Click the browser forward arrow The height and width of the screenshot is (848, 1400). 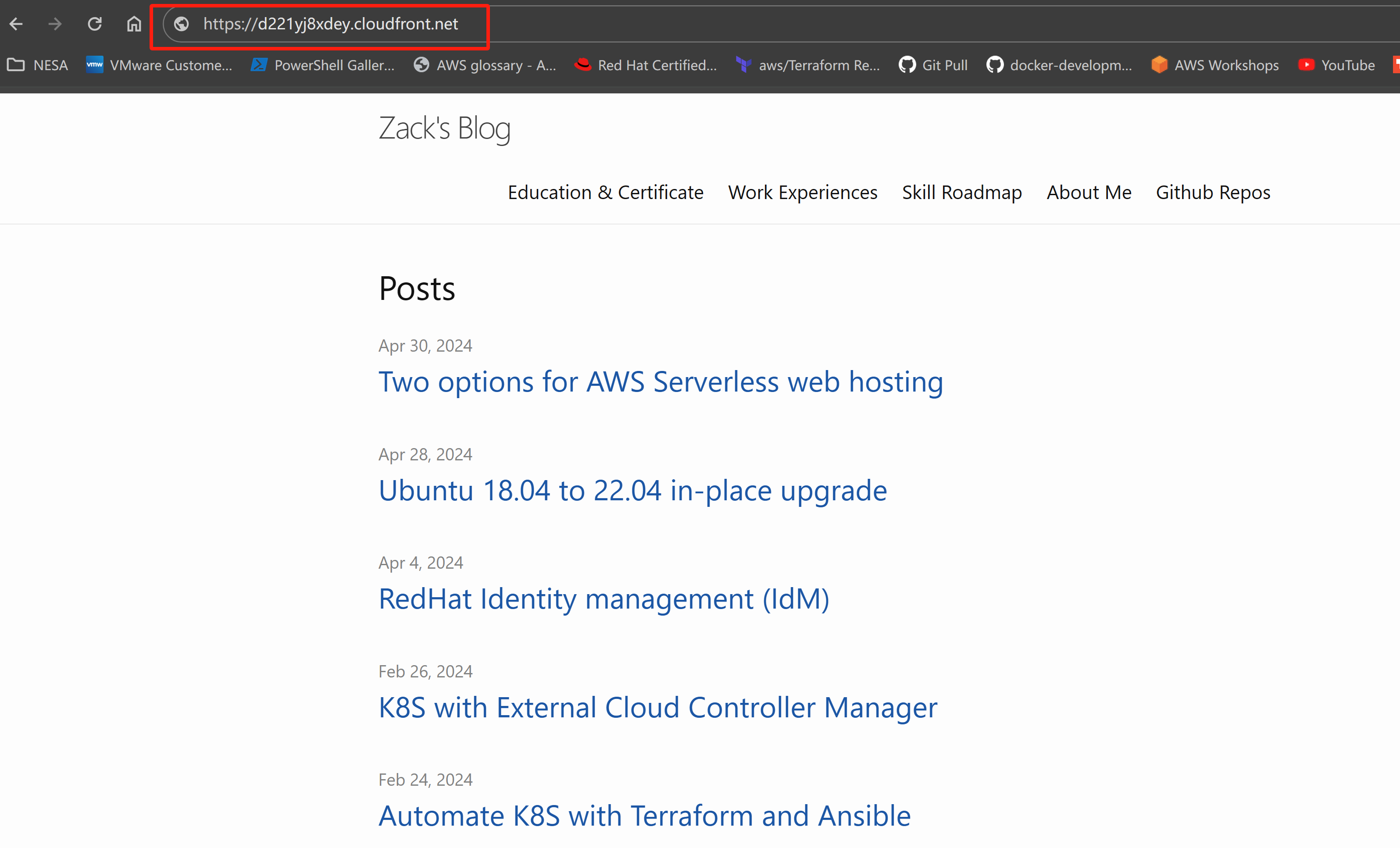click(x=55, y=24)
